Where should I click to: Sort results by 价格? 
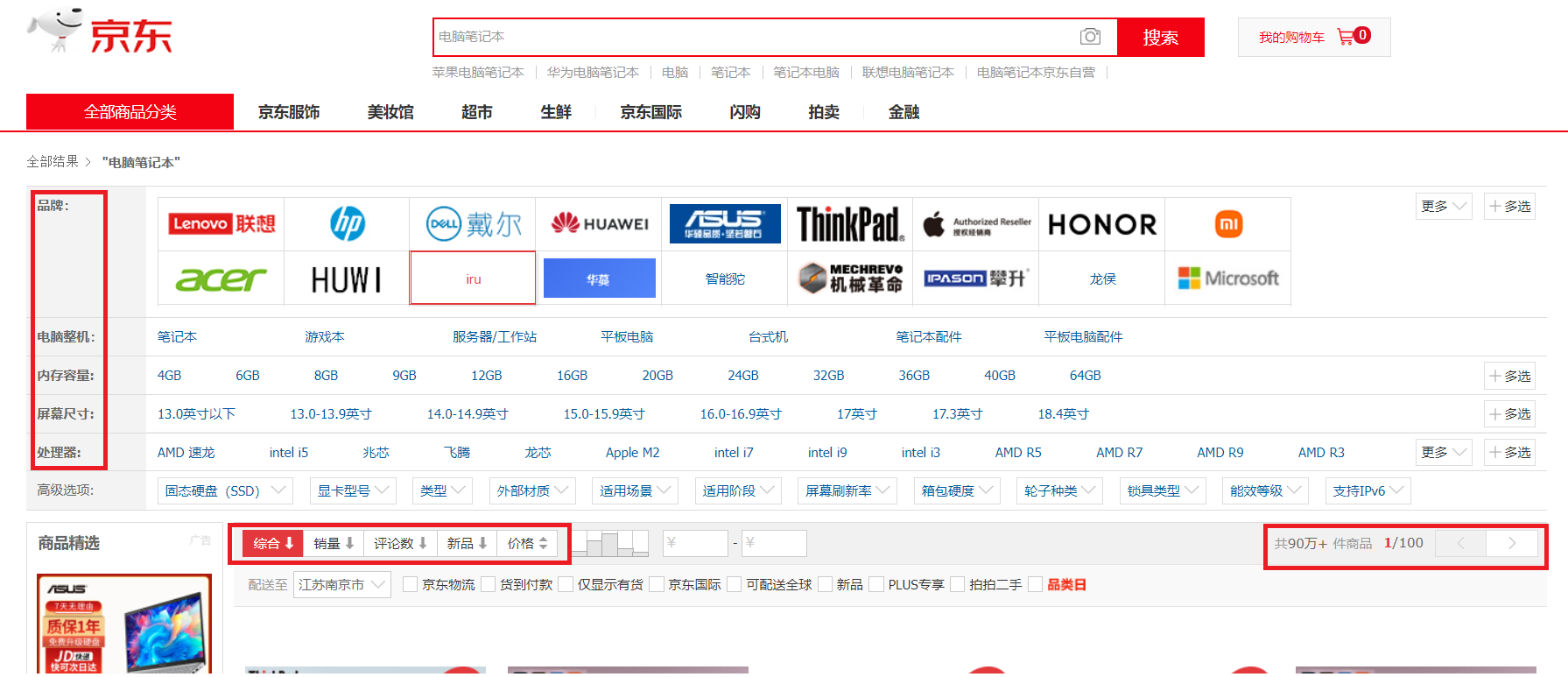tap(527, 544)
